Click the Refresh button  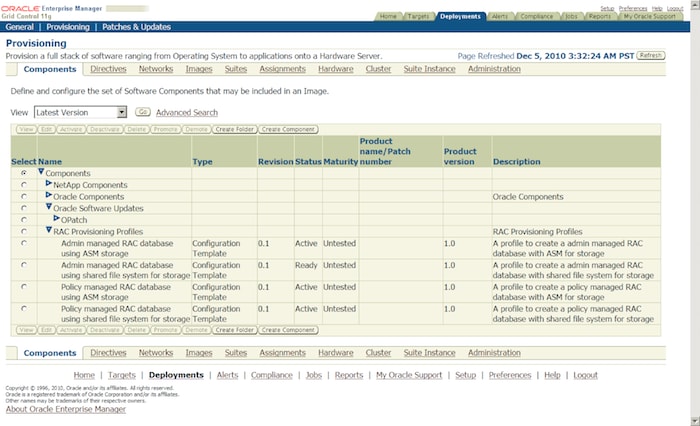(x=650, y=56)
